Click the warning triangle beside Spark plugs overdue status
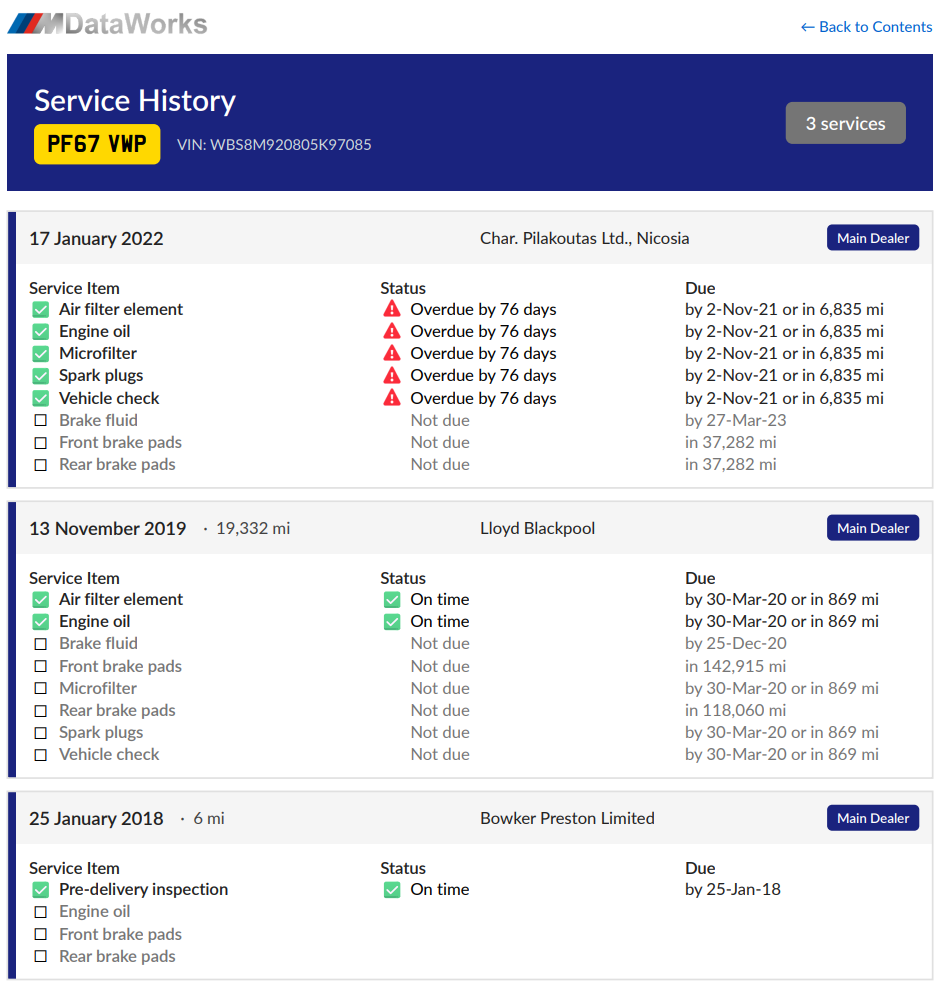942x988 pixels. pos(392,375)
